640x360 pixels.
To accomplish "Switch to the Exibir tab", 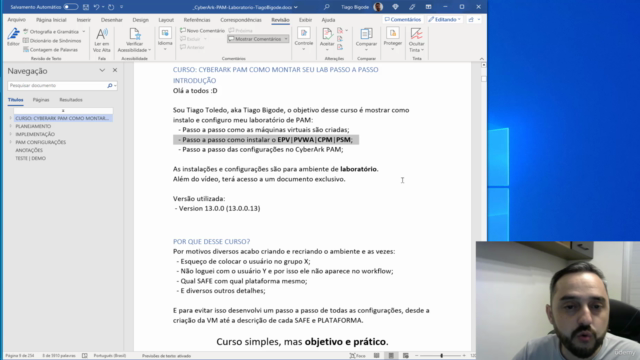I will click(x=305, y=20).
